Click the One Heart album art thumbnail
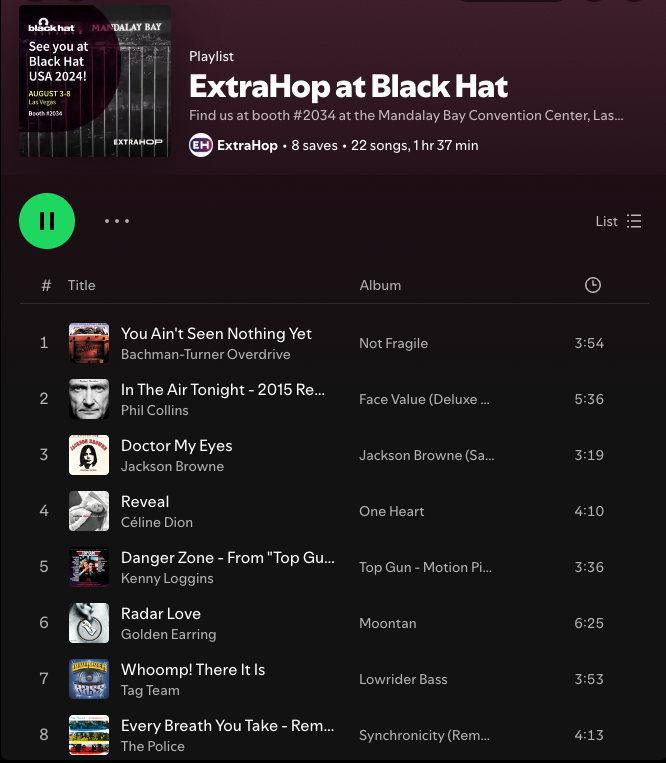The height and width of the screenshot is (763, 666). pyautogui.click(x=89, y=511)
